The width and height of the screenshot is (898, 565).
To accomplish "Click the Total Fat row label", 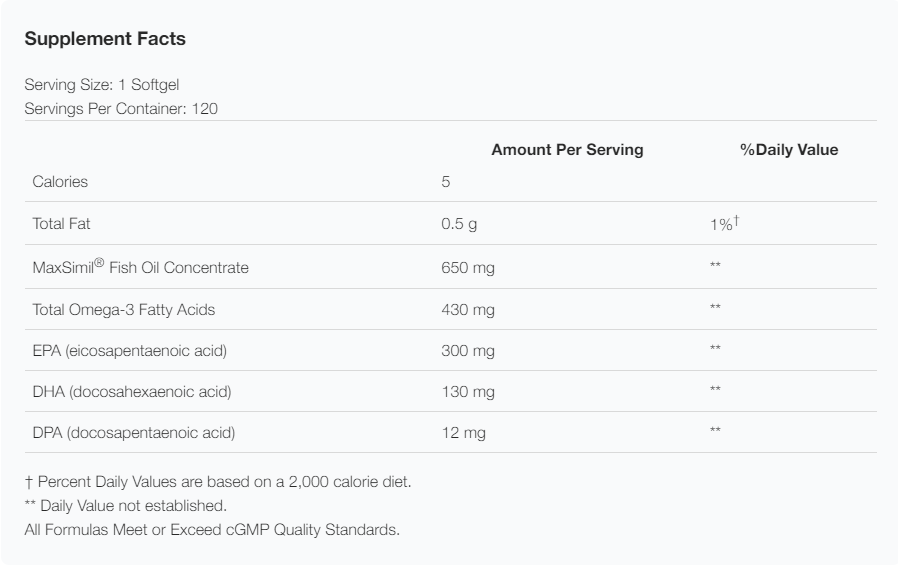I will pyautogui.click(x=62, y=224).
